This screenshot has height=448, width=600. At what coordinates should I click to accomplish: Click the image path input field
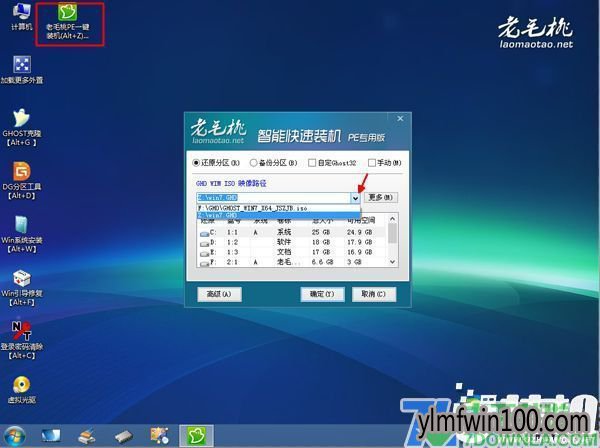click(273, 198)
